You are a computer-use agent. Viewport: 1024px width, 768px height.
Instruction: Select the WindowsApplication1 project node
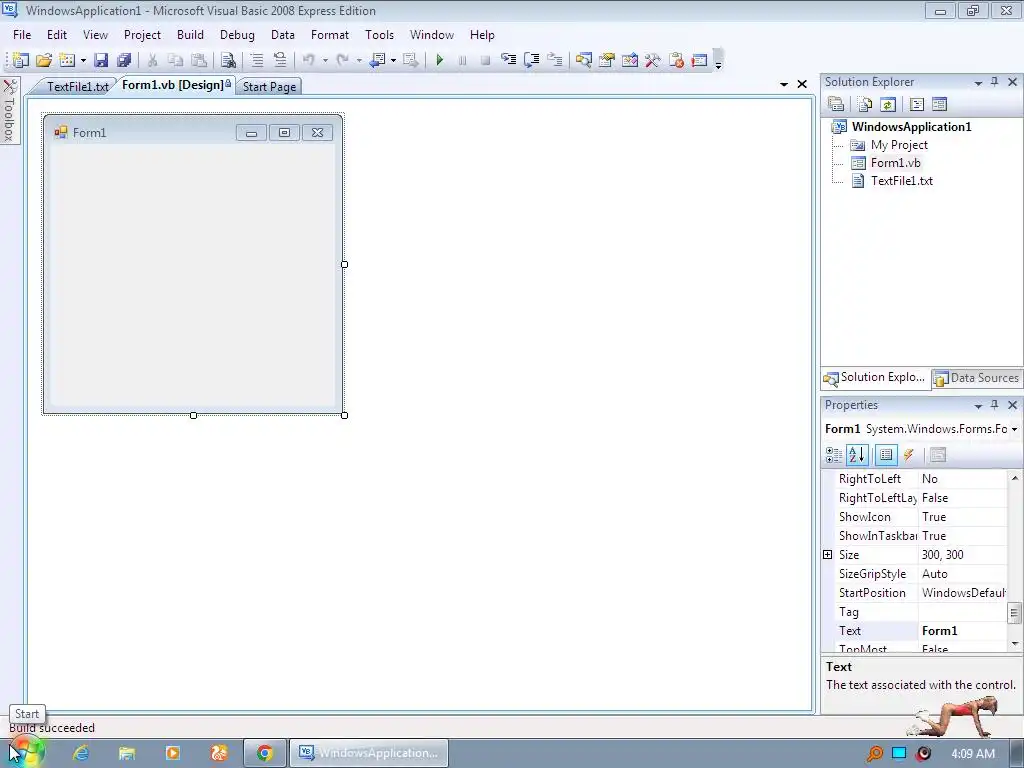coord(911,127)
